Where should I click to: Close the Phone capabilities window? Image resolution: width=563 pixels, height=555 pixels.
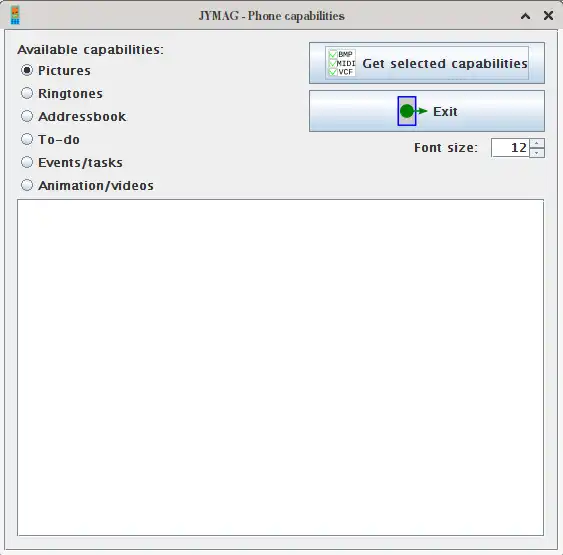[x=548, y=15]
